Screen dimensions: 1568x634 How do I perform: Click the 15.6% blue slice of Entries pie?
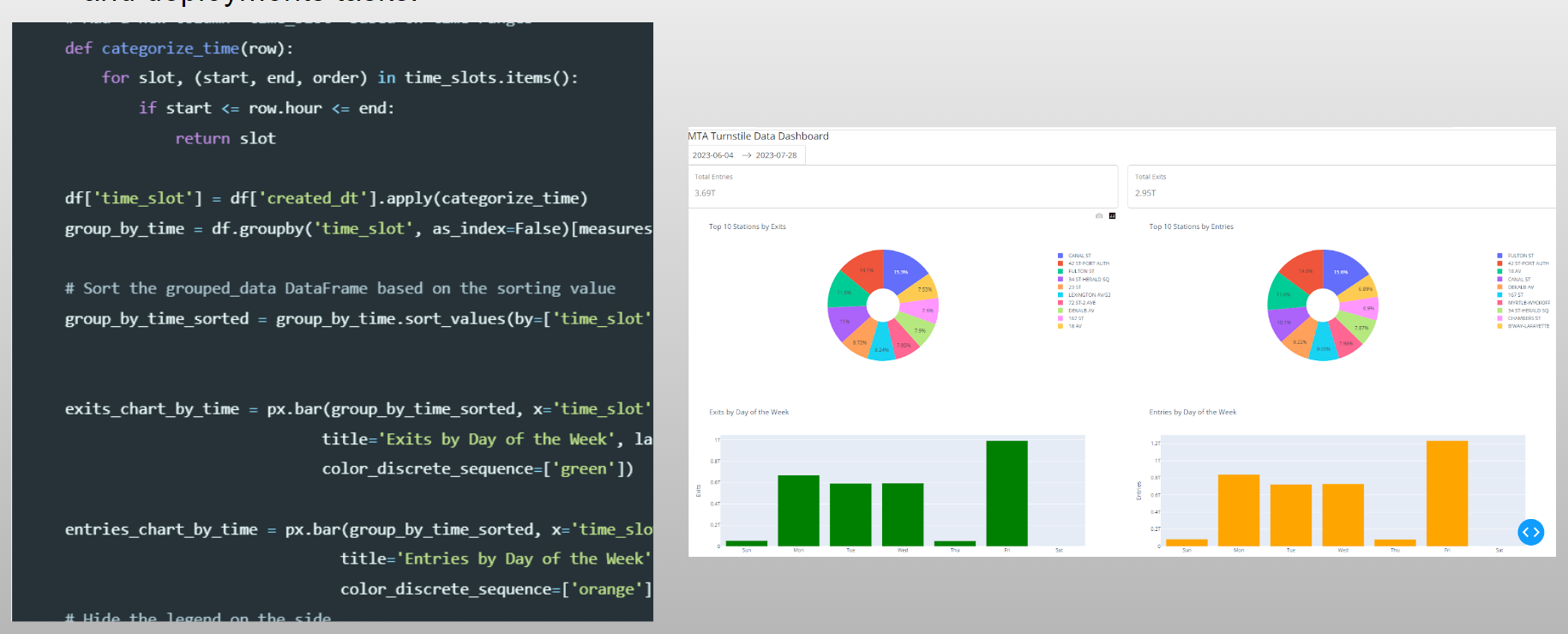point(1341,270)
